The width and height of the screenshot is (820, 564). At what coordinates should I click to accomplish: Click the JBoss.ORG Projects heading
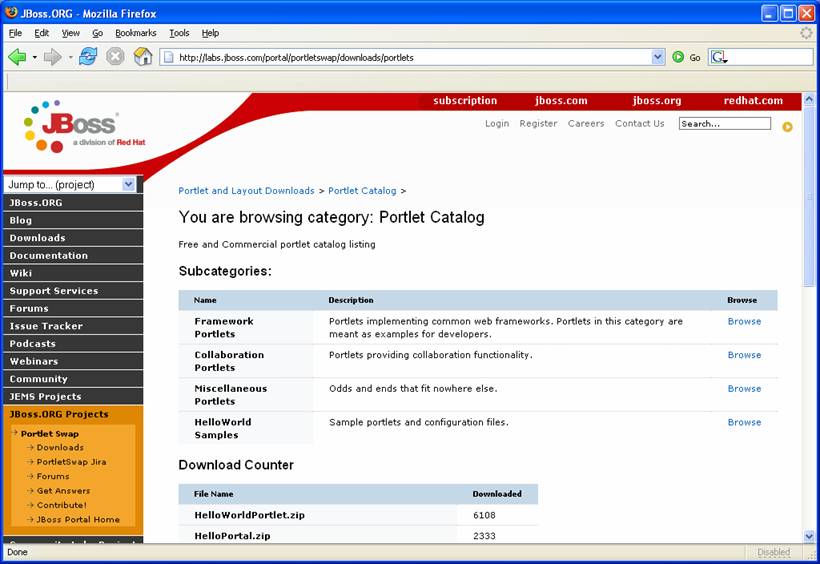click(x=59, y=414)
